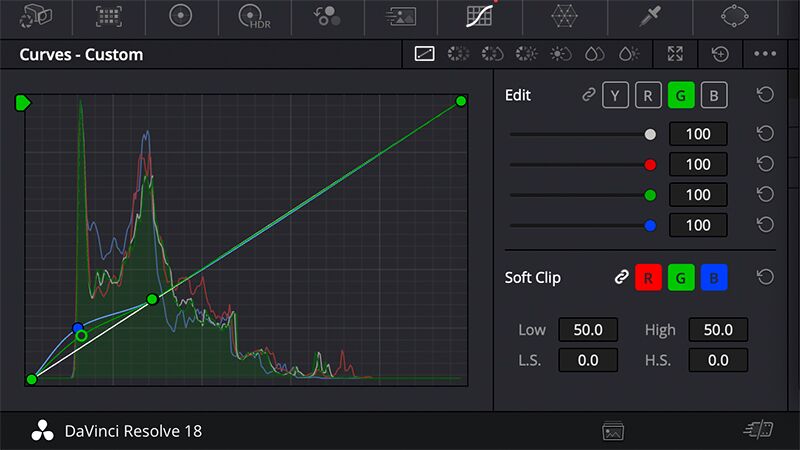Open the HDR palette
800x450 pixels.
click(x=253, y=16)
